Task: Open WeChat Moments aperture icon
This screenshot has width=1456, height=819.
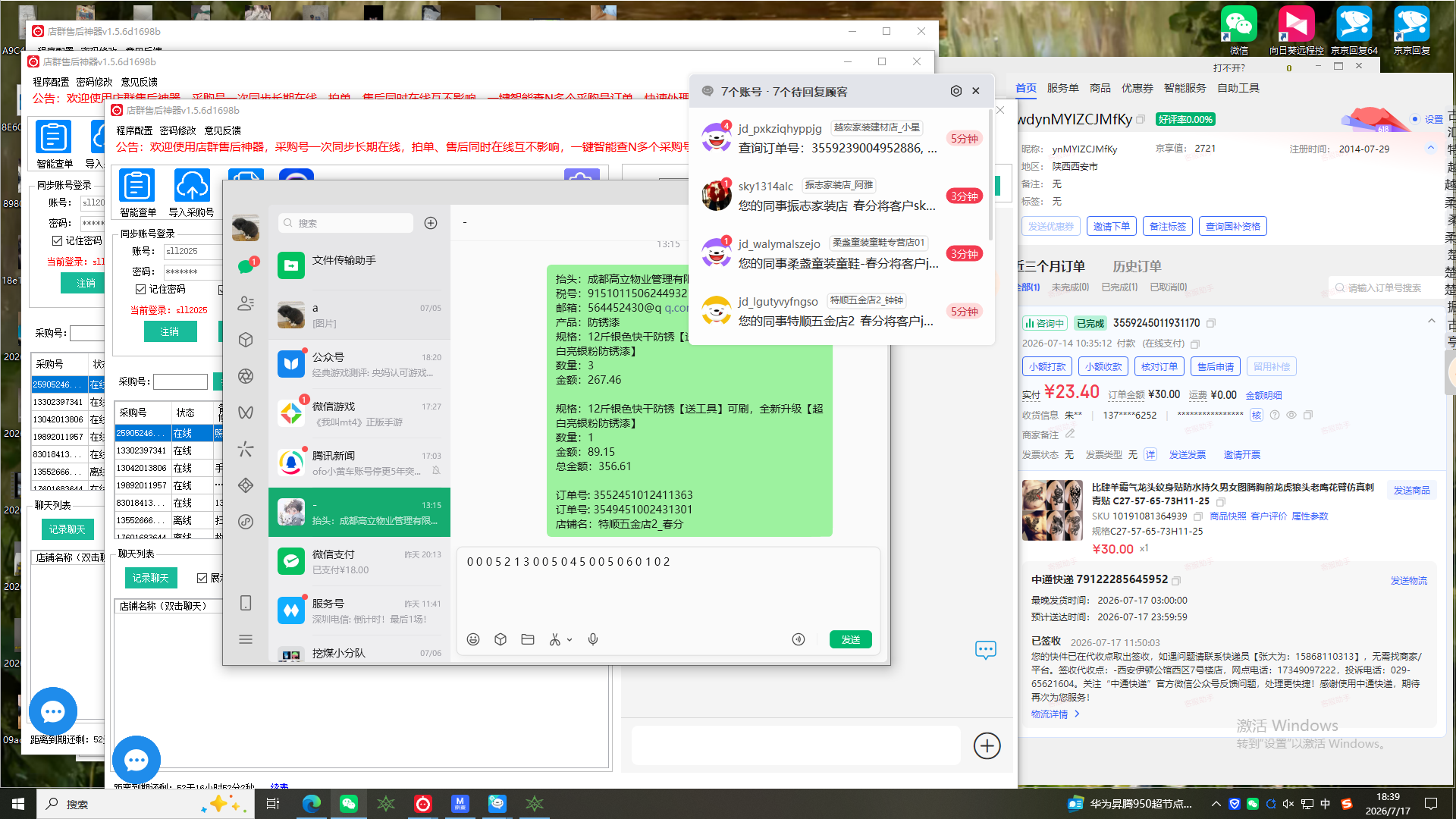Action: coord(245,376)
